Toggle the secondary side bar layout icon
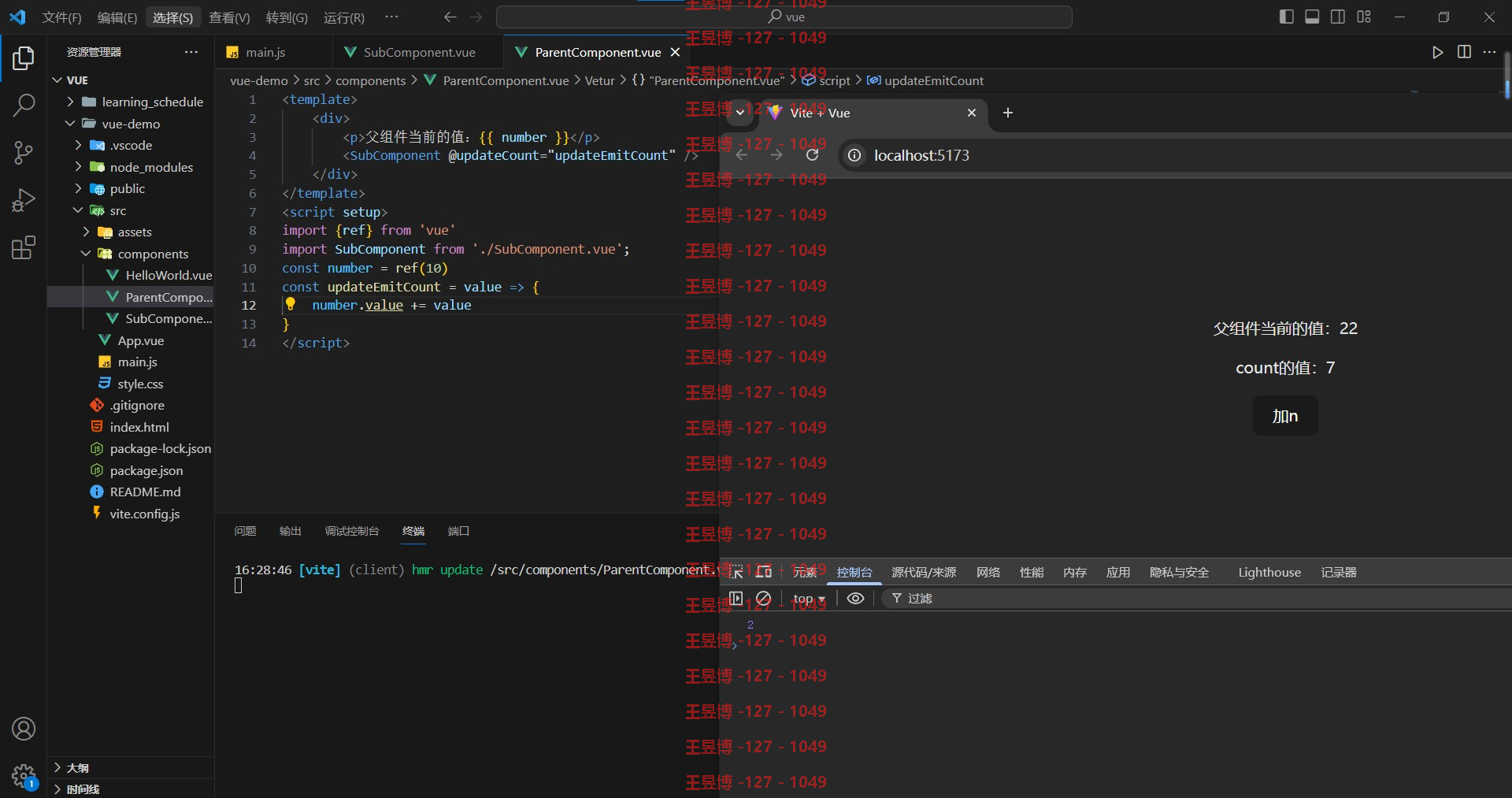 coord(1338,17)
